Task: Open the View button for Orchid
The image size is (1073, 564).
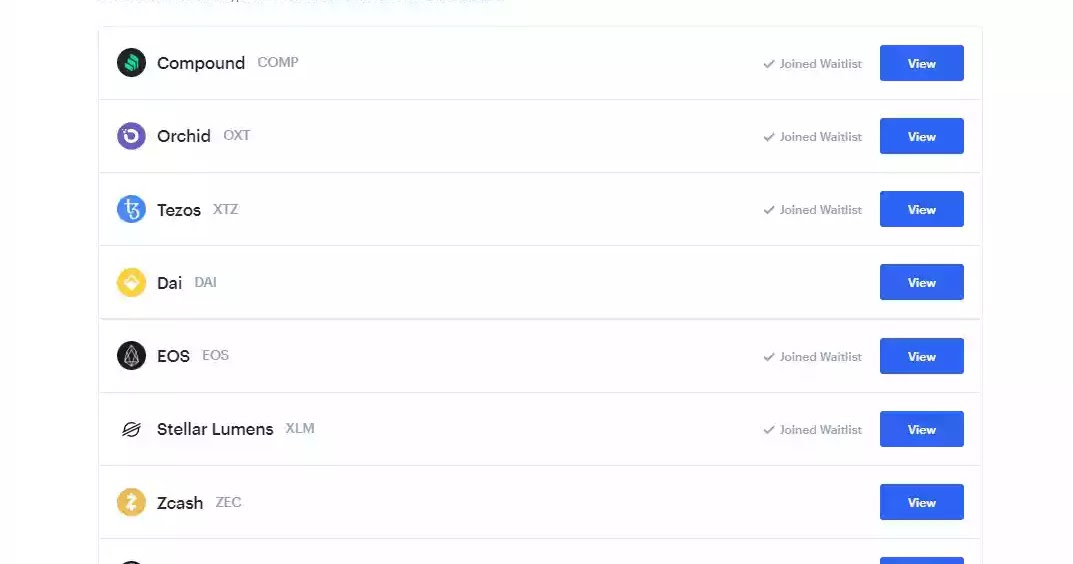Action: pyautogui.click(x=922, y=136)
